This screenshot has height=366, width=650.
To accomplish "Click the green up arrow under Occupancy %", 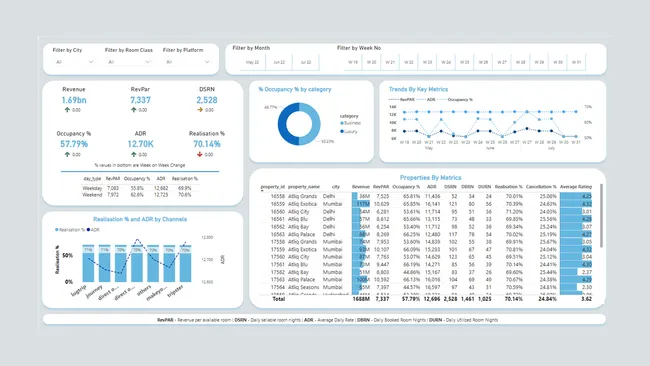I will point(67,154).
